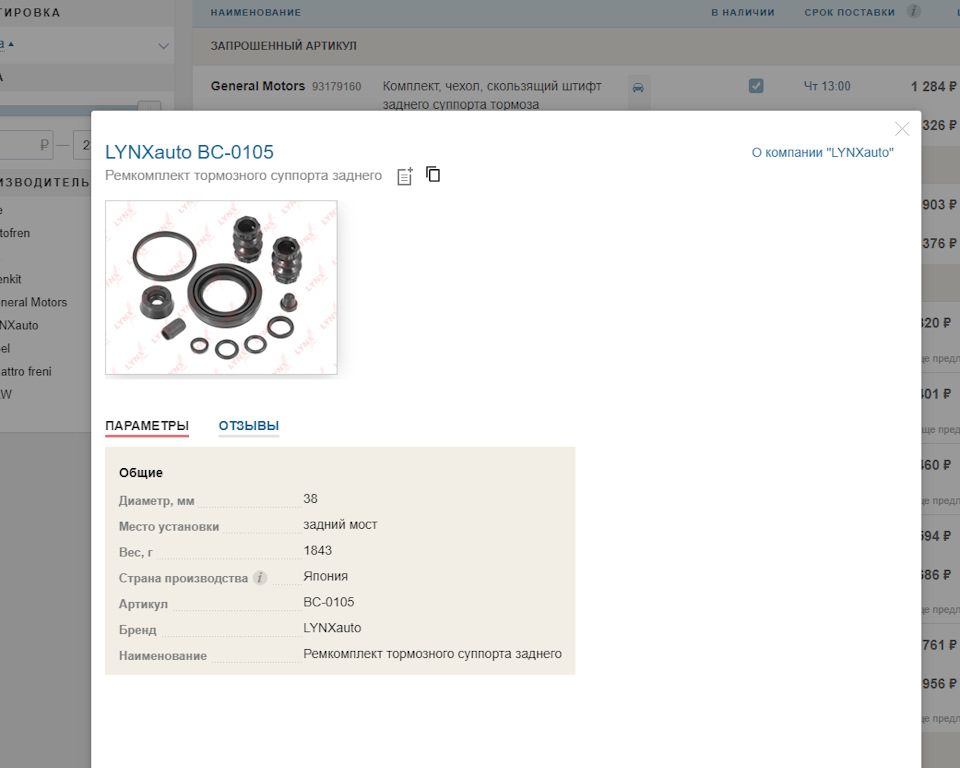The width and height of the screenshot is (960, 768).
Task: Click the price 1 284 ₽
Action: [933, 86]
